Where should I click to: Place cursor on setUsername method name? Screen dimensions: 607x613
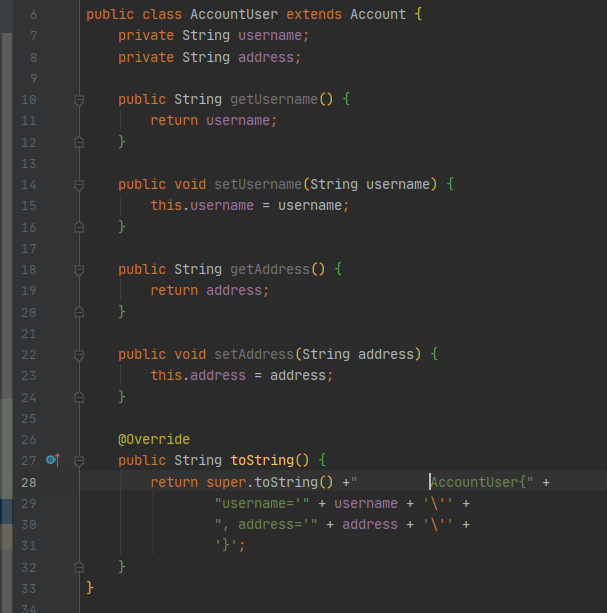[258, 184]
